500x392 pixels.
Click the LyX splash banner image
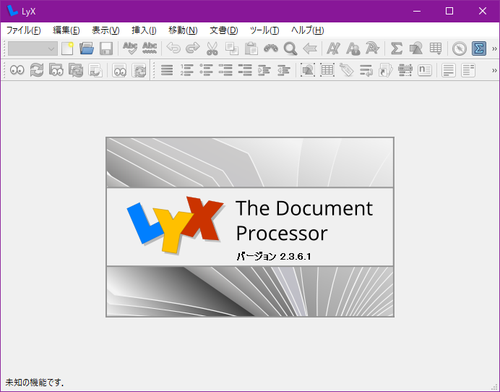pyautogui.click(x=250, y=227)
